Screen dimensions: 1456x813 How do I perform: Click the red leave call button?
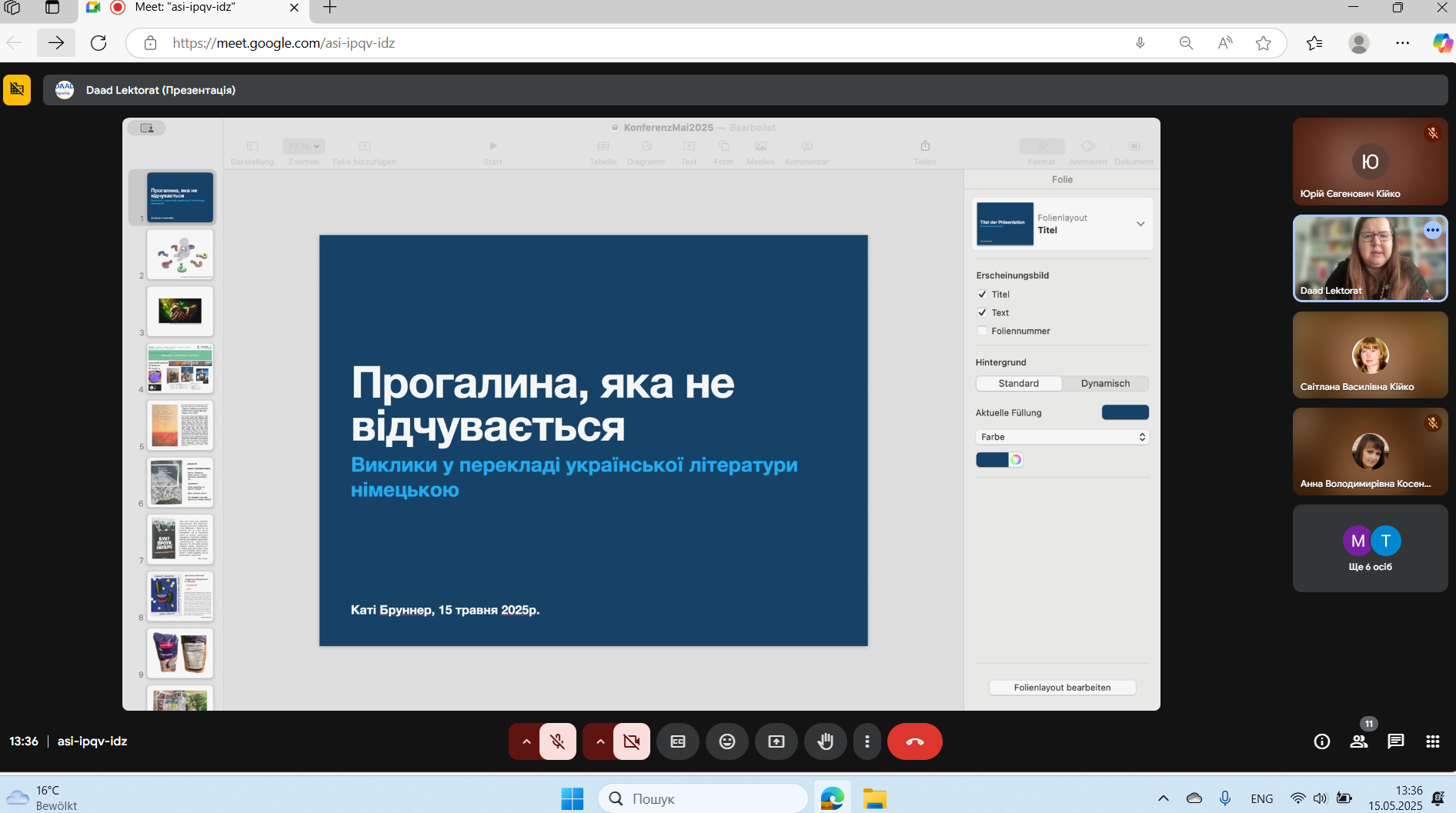pyautogui.click(x=914, y=741)
